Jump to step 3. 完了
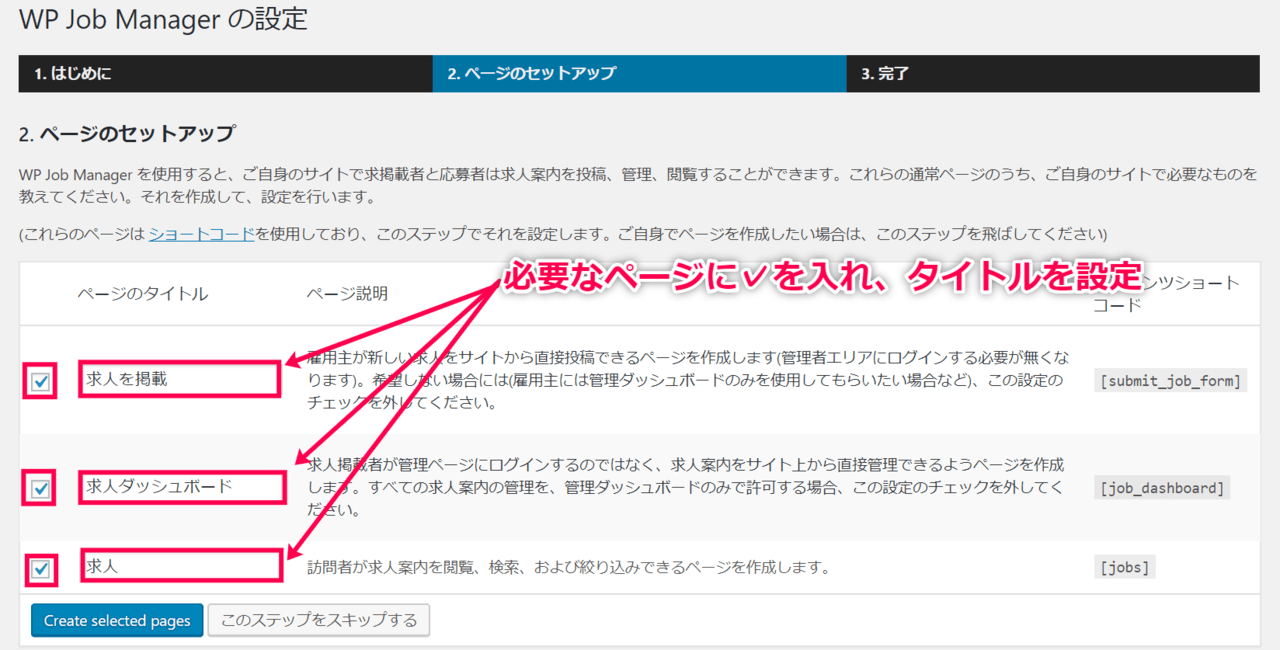1280x650 pixels. [1053, 74]
